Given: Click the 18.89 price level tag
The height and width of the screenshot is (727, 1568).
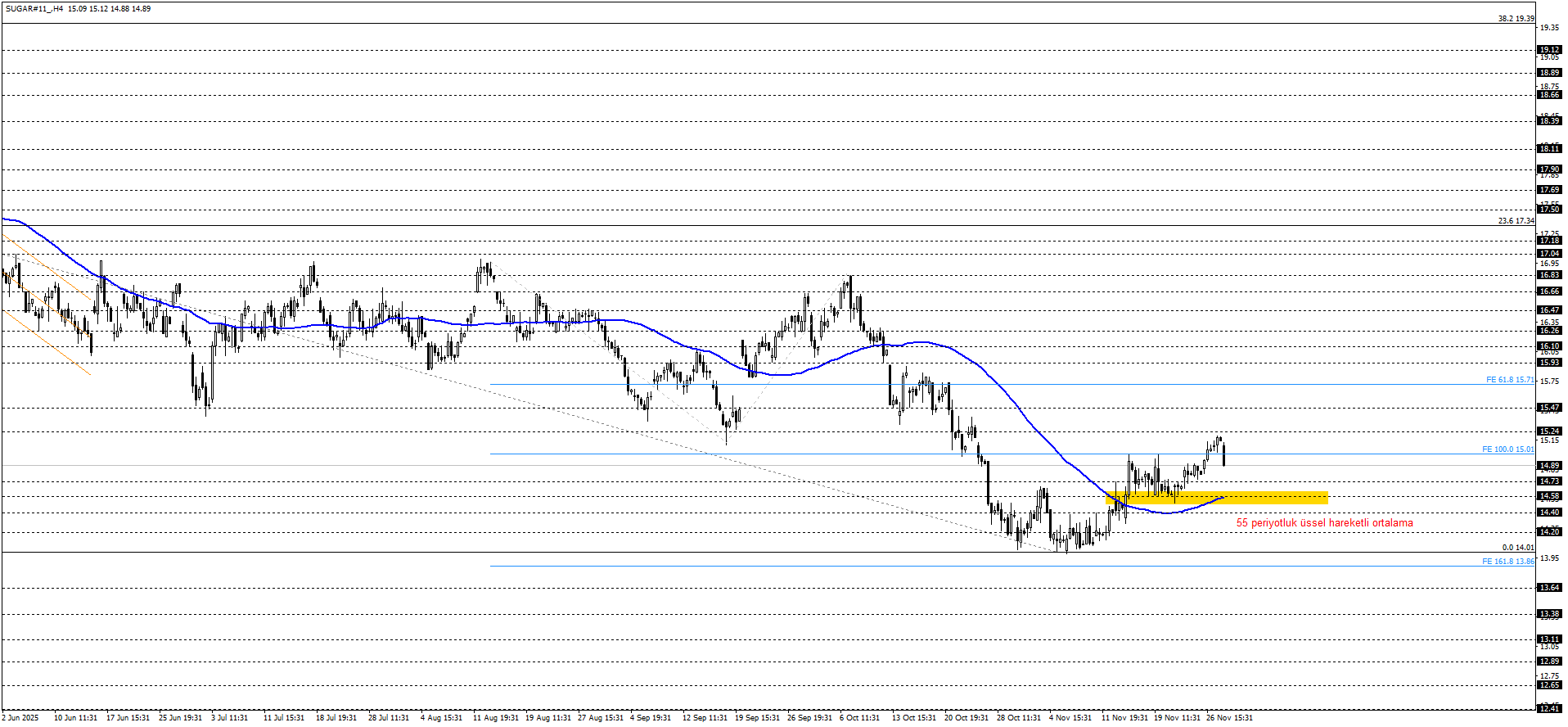Looking at the screenshot, I should [1549, 73].
